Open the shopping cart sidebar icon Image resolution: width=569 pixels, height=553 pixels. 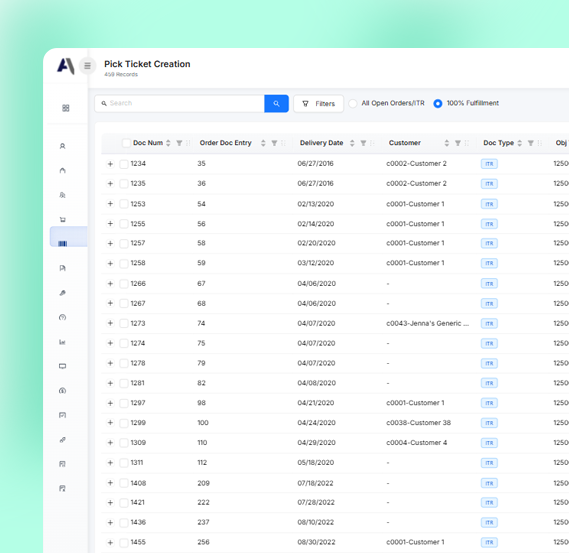[63, 220]
